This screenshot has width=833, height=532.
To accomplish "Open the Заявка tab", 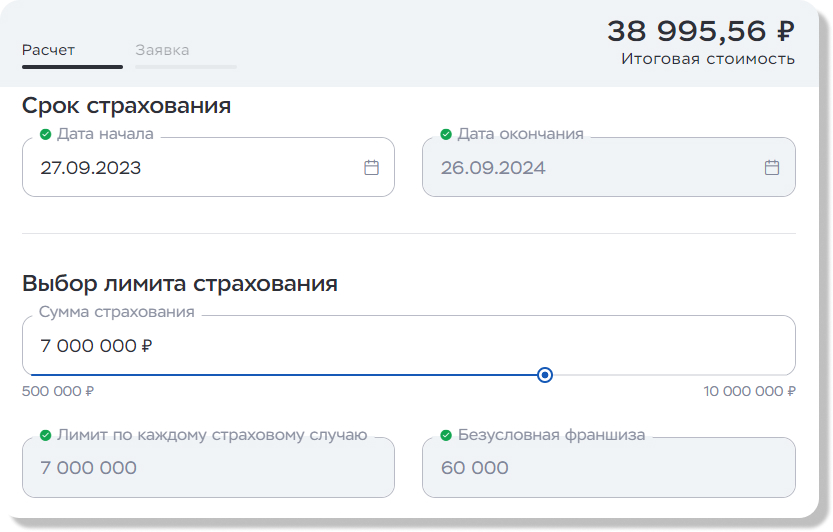I will click(162, 50).
